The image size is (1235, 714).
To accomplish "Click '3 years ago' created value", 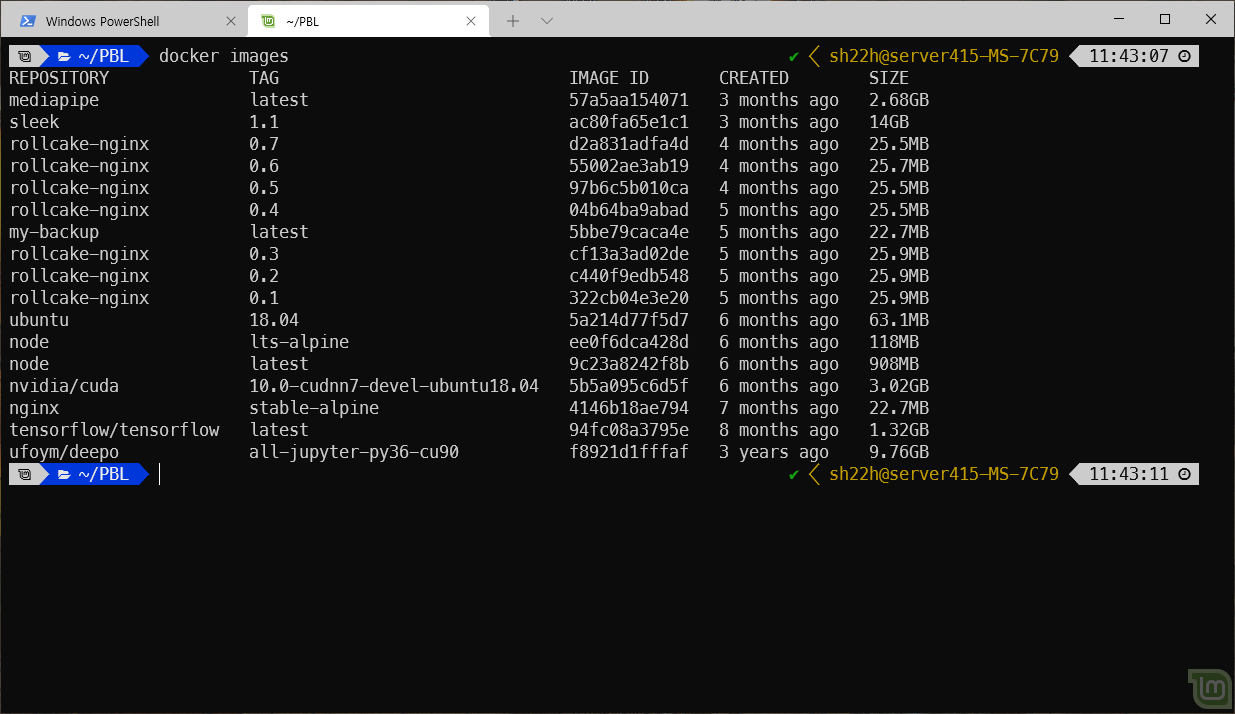I will [774, 452].
